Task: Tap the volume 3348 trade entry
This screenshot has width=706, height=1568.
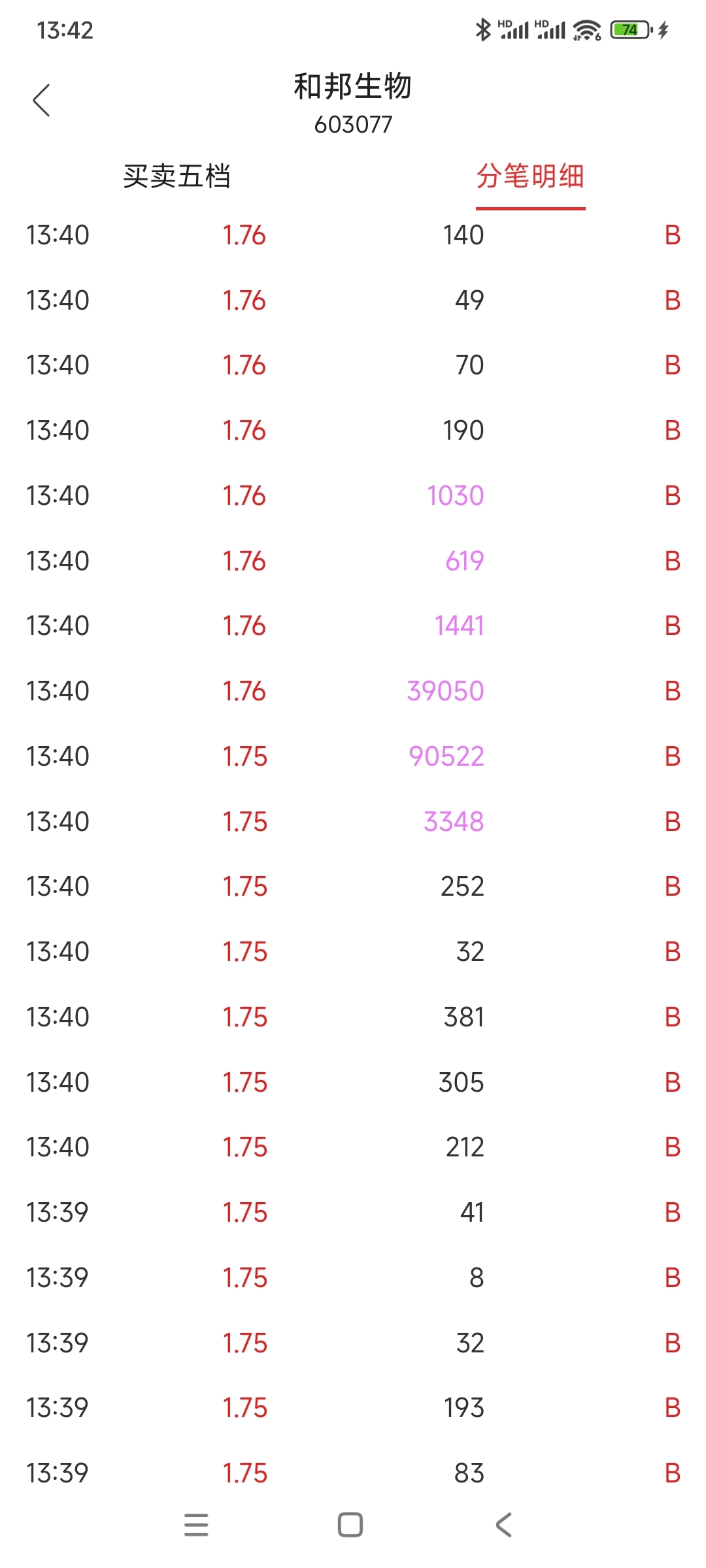Action: tap(454, 821)
